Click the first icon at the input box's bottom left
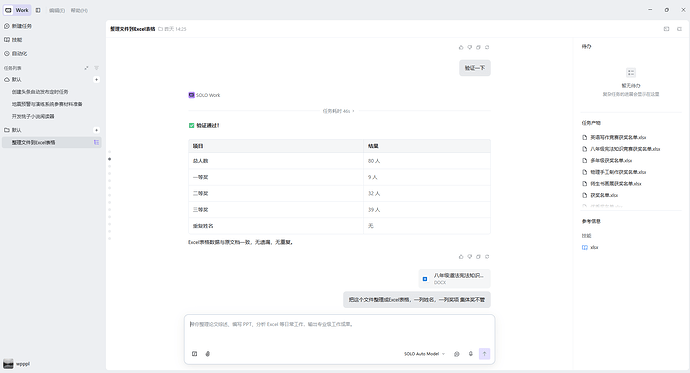Screen dimensions: 690x373 pos(195,354)
